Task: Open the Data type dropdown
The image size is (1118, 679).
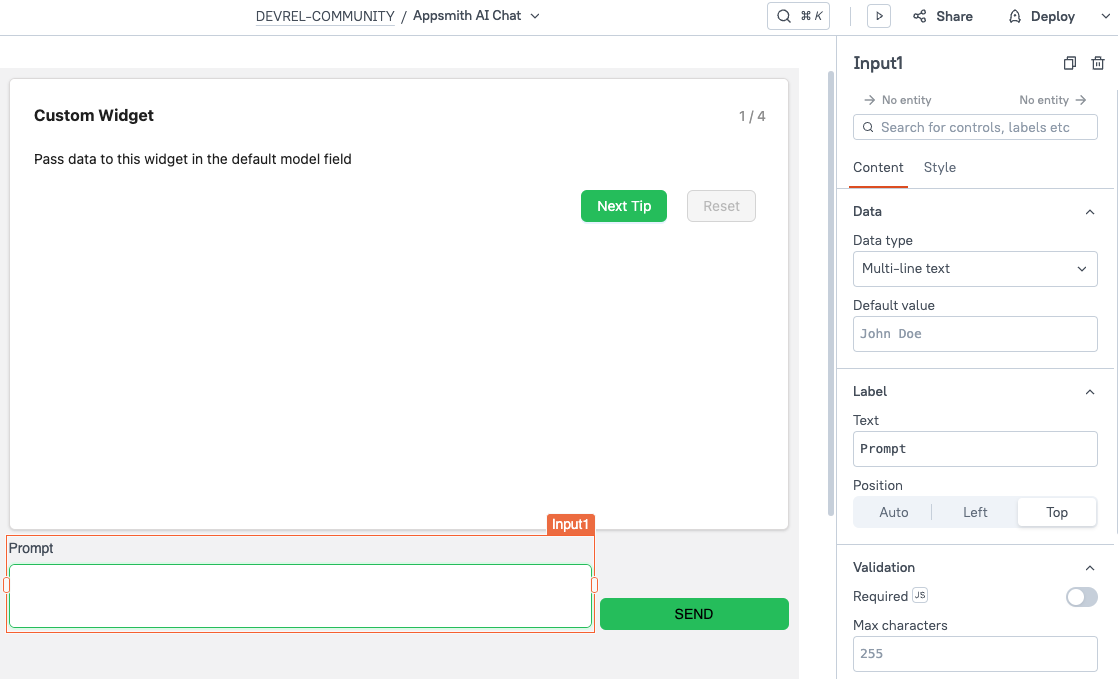Action: pos(975,268)
